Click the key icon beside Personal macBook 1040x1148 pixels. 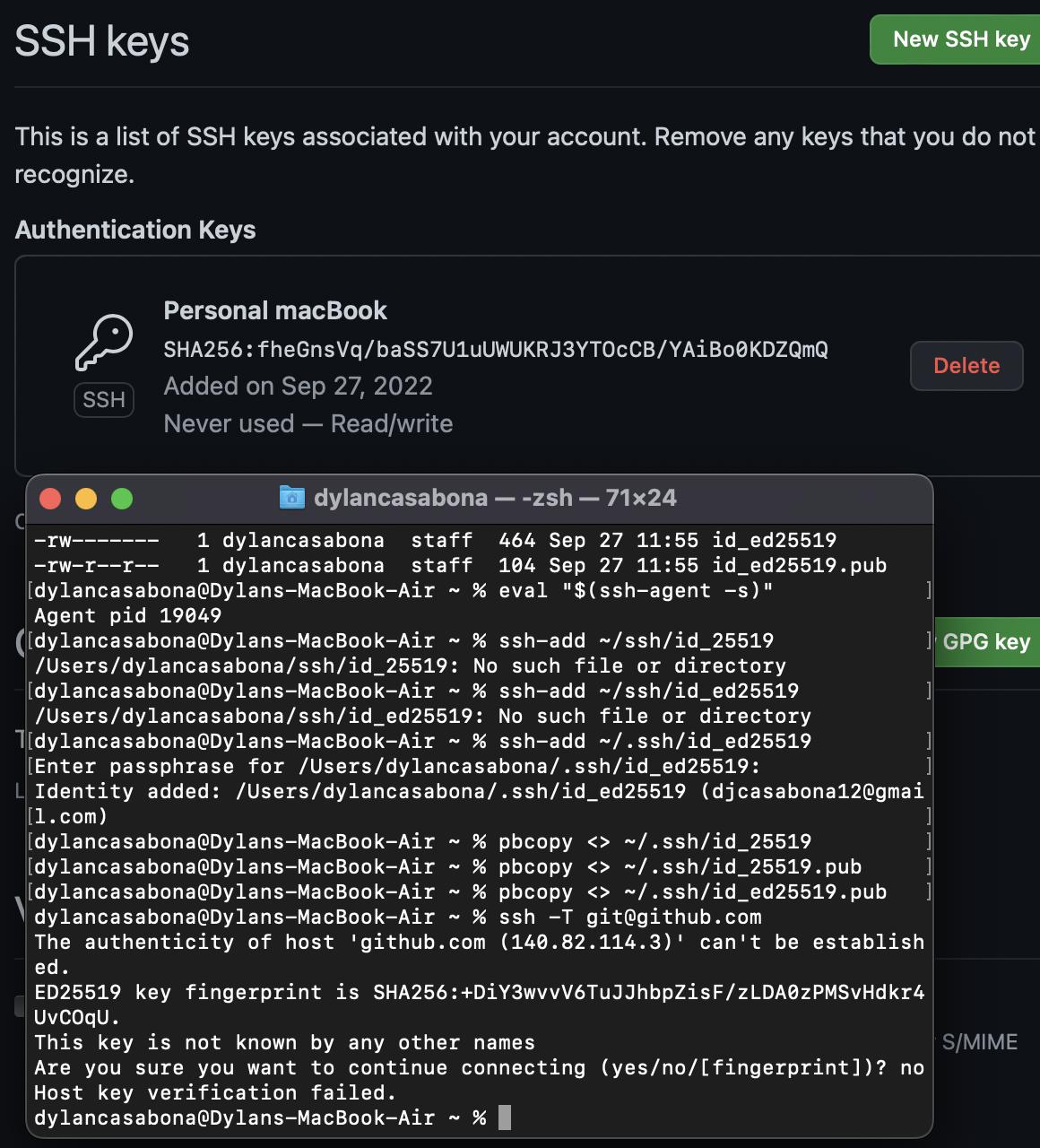click(x=104, y=343)
